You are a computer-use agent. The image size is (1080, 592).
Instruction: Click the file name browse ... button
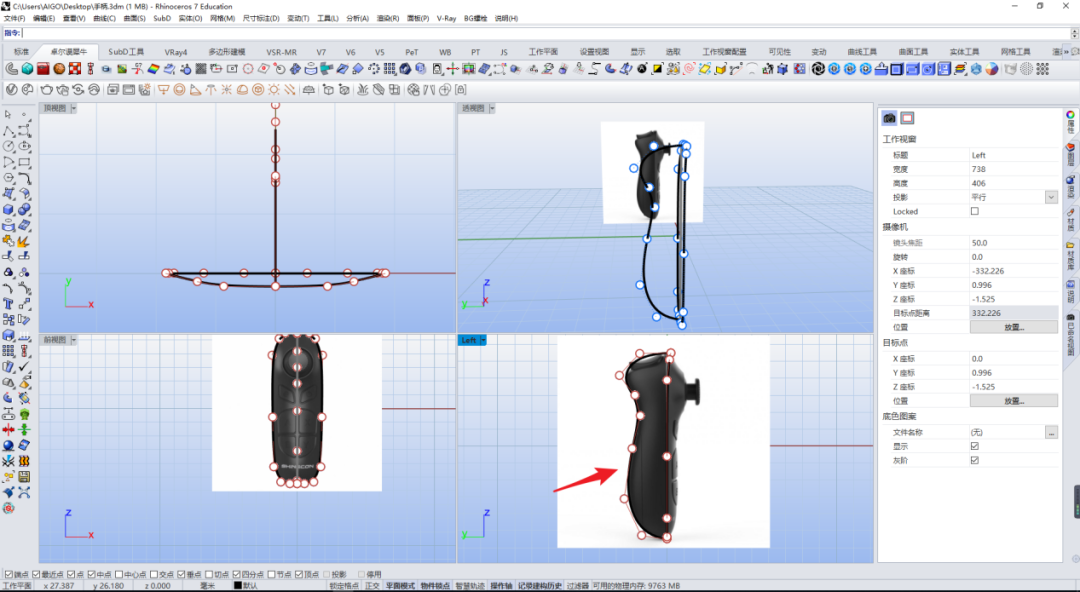[x=1051, y=432]
